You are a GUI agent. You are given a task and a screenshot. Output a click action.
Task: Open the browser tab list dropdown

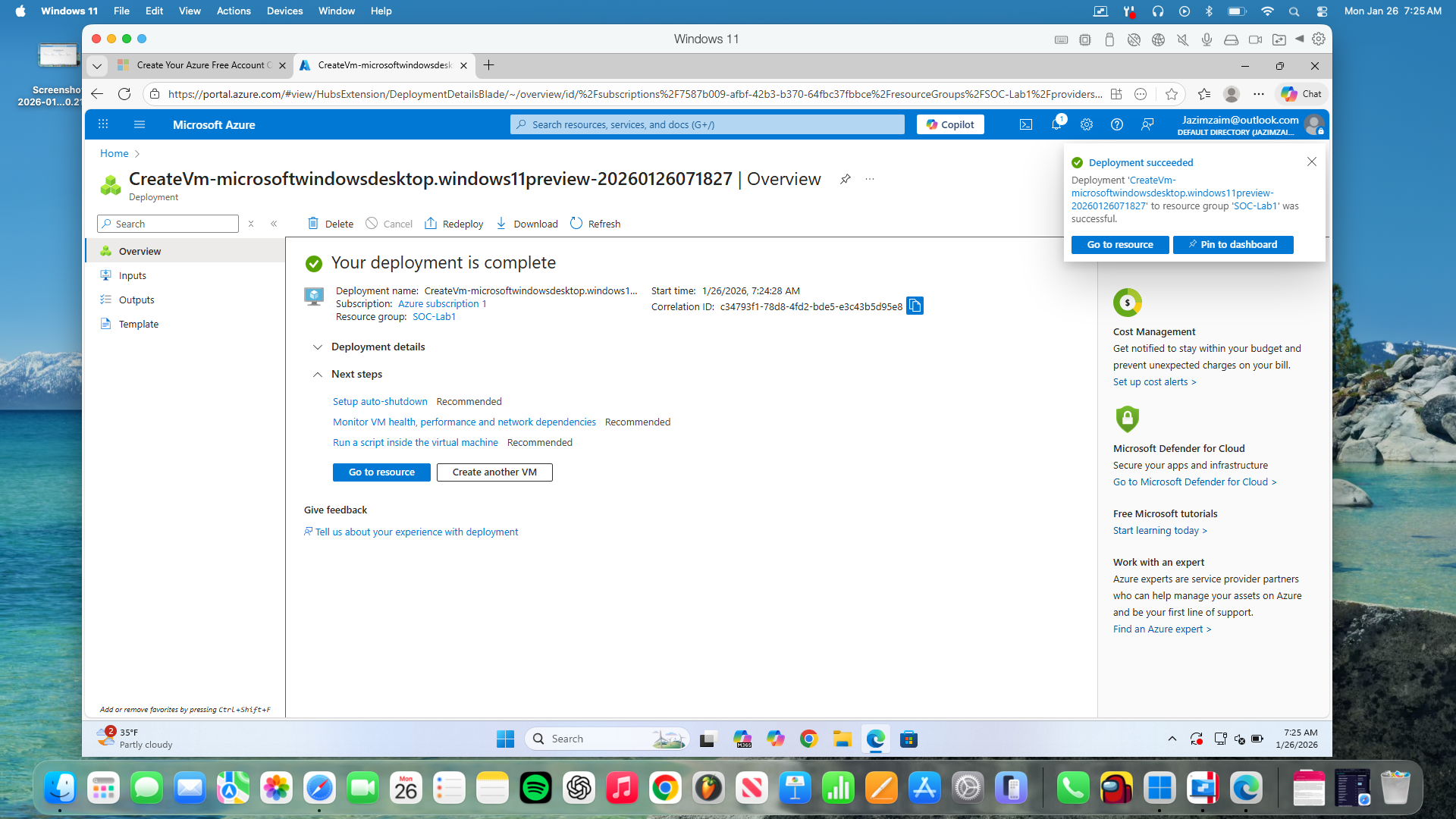97,66
